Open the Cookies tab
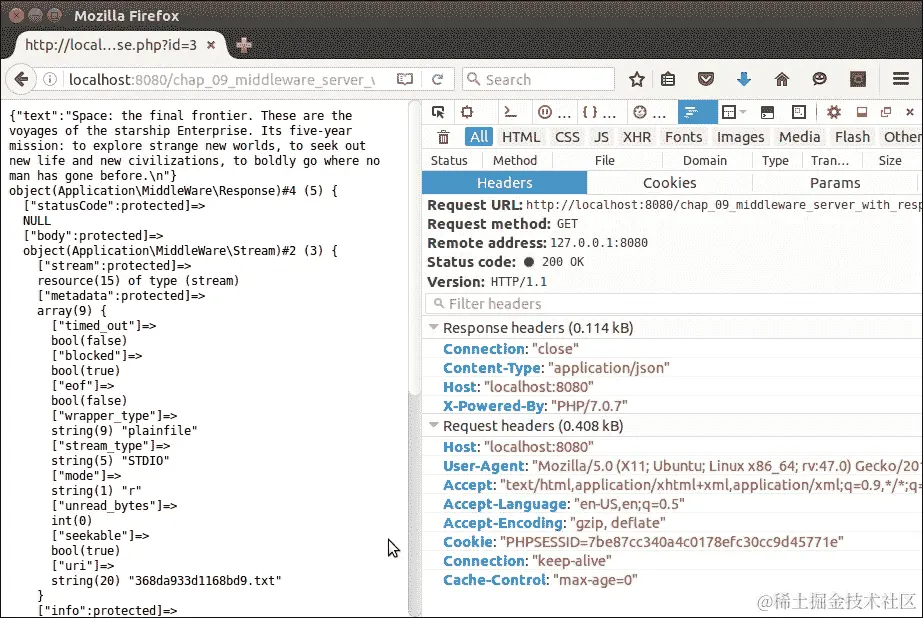The image size is (923, 618). [x=669, y=183]
